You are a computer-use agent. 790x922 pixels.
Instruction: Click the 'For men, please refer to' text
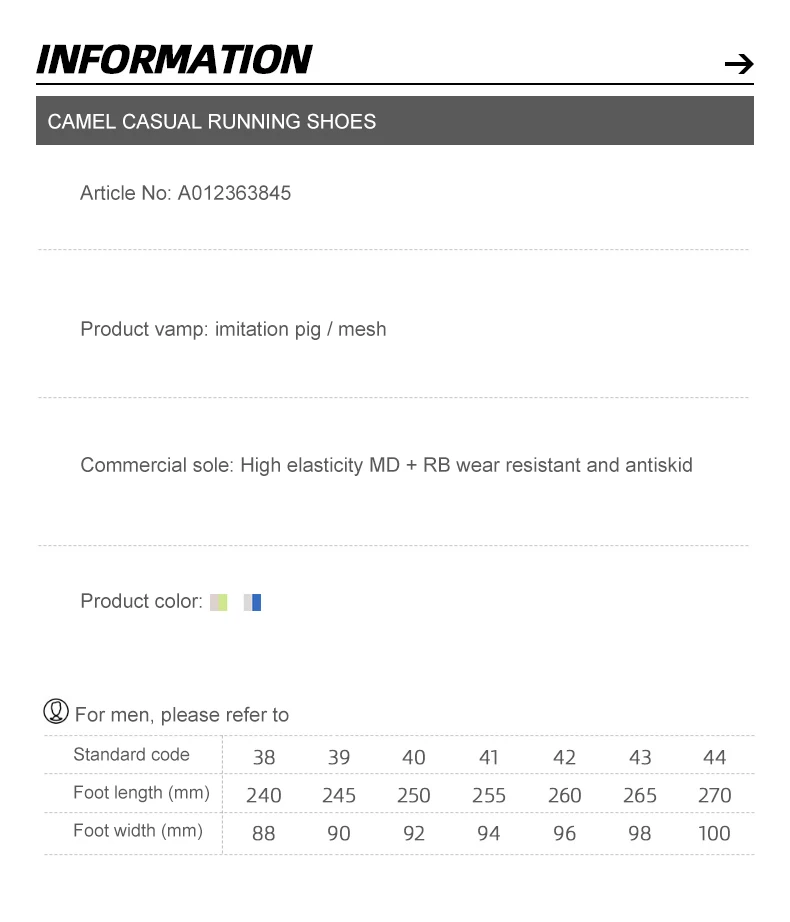[x=182, y=714]
